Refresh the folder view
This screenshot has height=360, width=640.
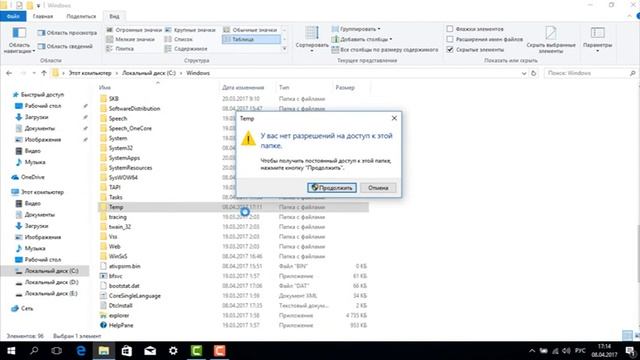[533, 73]
